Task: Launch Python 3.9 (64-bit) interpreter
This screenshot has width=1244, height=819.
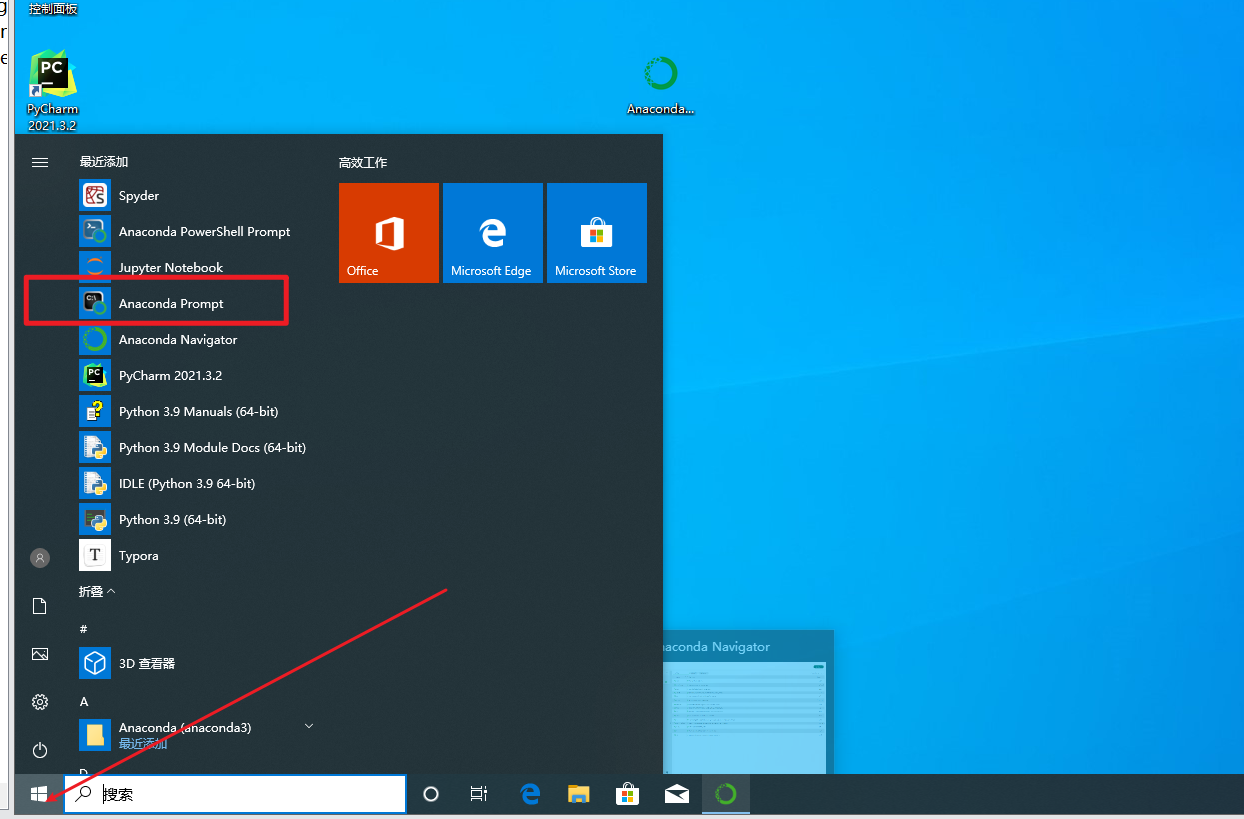Action: point(195,520)
